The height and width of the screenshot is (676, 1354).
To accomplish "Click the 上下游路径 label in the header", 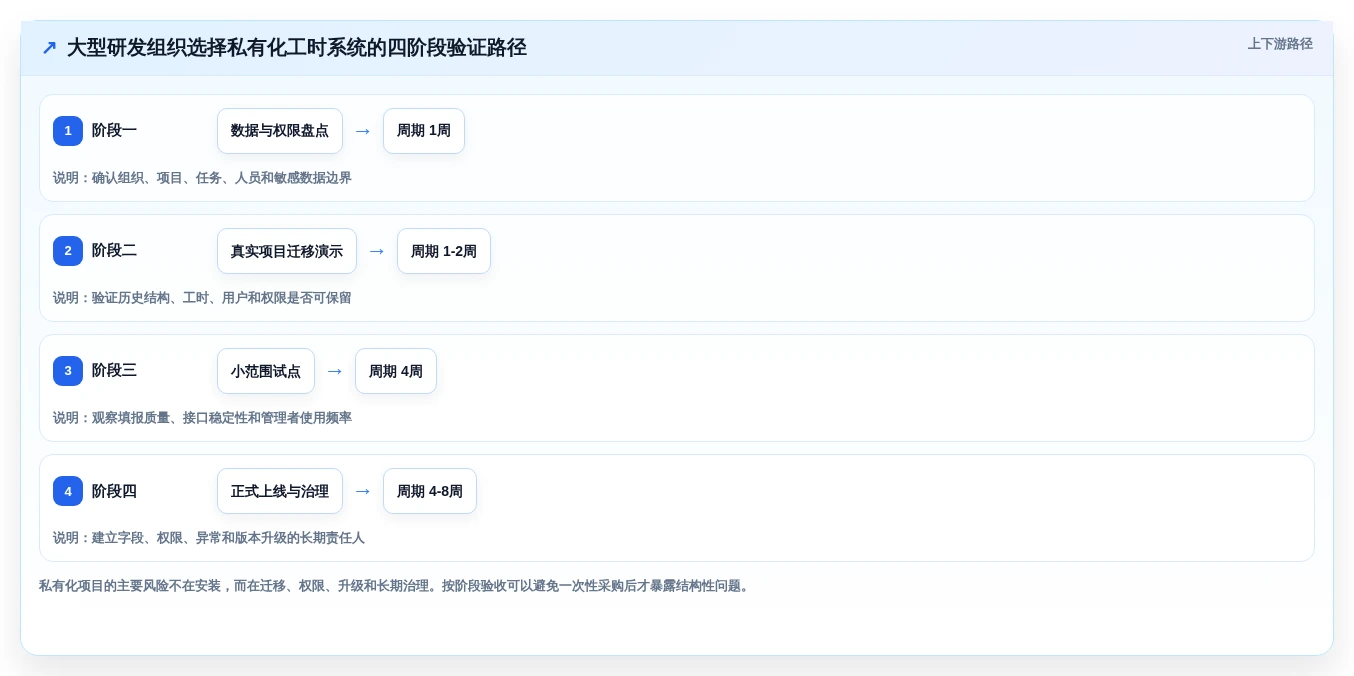I will coord(1280,44).
